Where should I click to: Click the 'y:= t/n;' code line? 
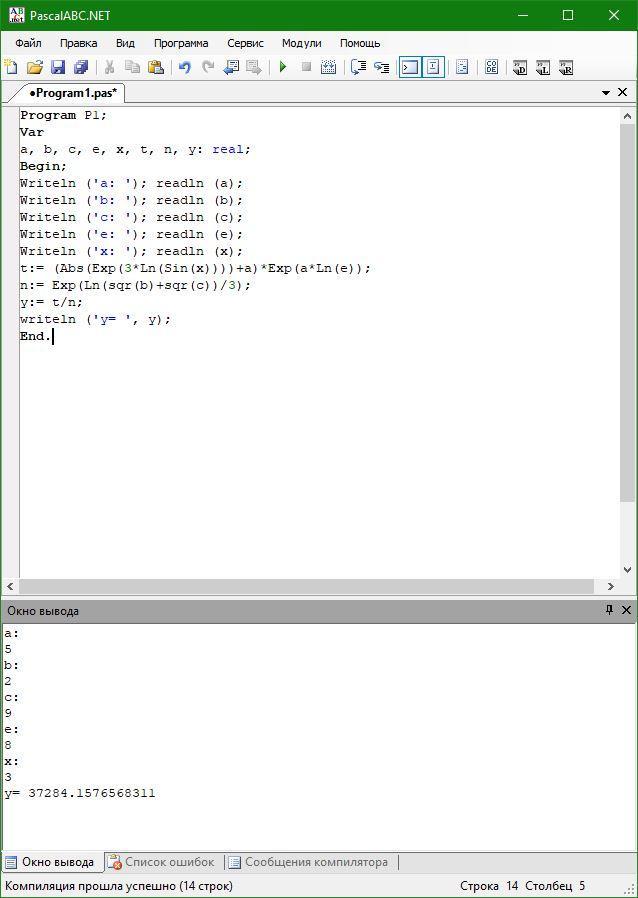[52, 302]
